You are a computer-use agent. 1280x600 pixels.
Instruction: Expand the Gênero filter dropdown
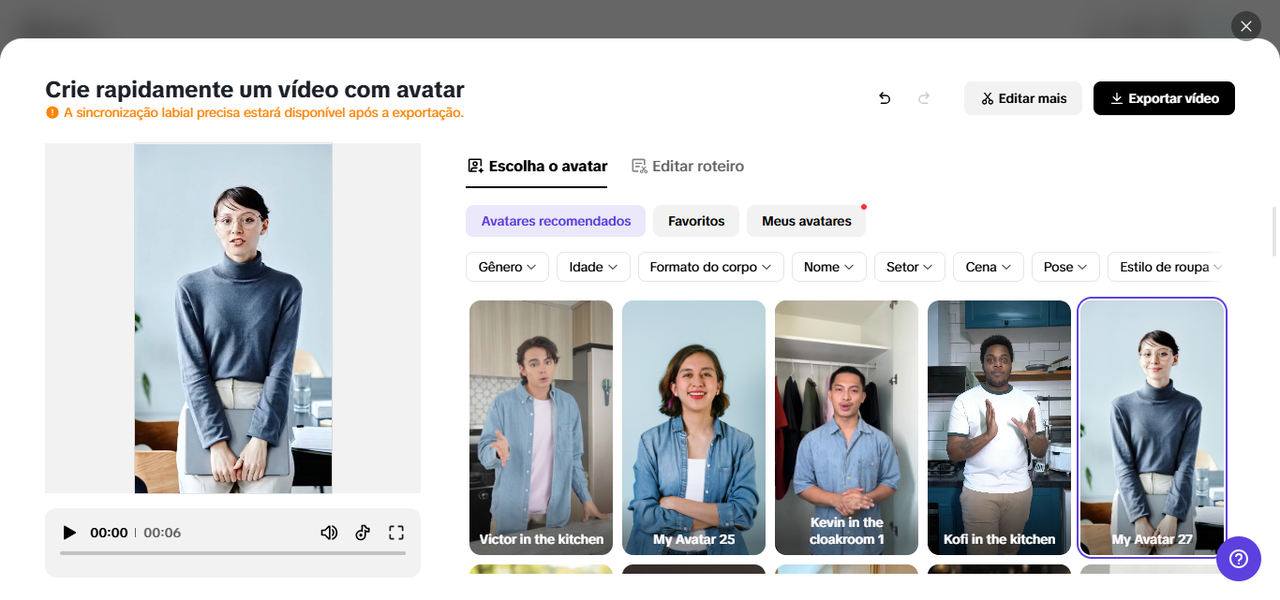click(507, 267)
